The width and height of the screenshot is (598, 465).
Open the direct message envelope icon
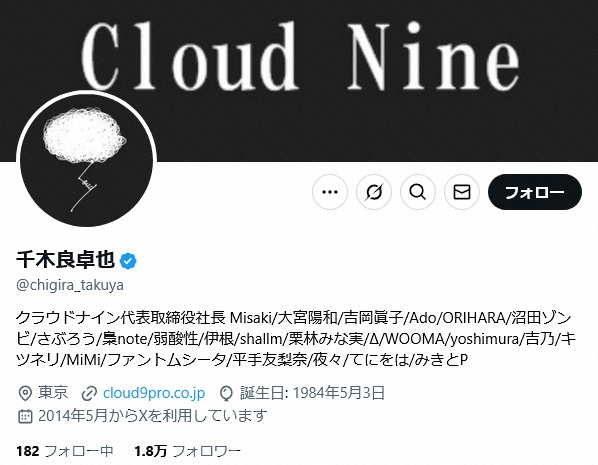461,192
